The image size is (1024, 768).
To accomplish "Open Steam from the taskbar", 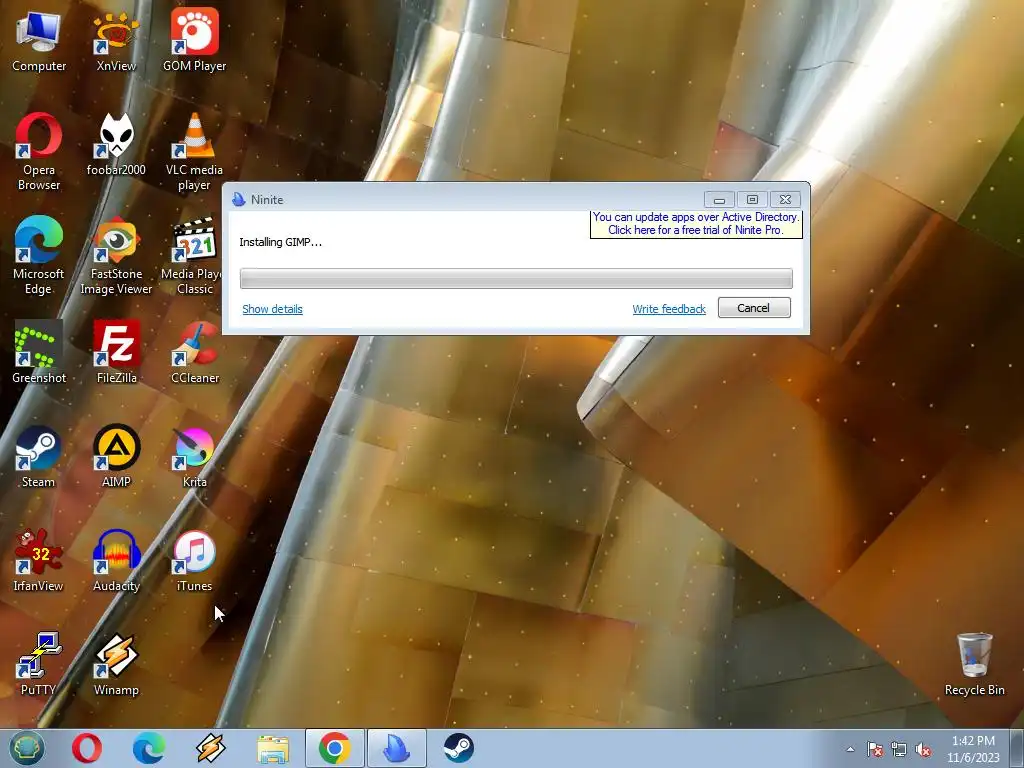I will click(x=458, y=748).
